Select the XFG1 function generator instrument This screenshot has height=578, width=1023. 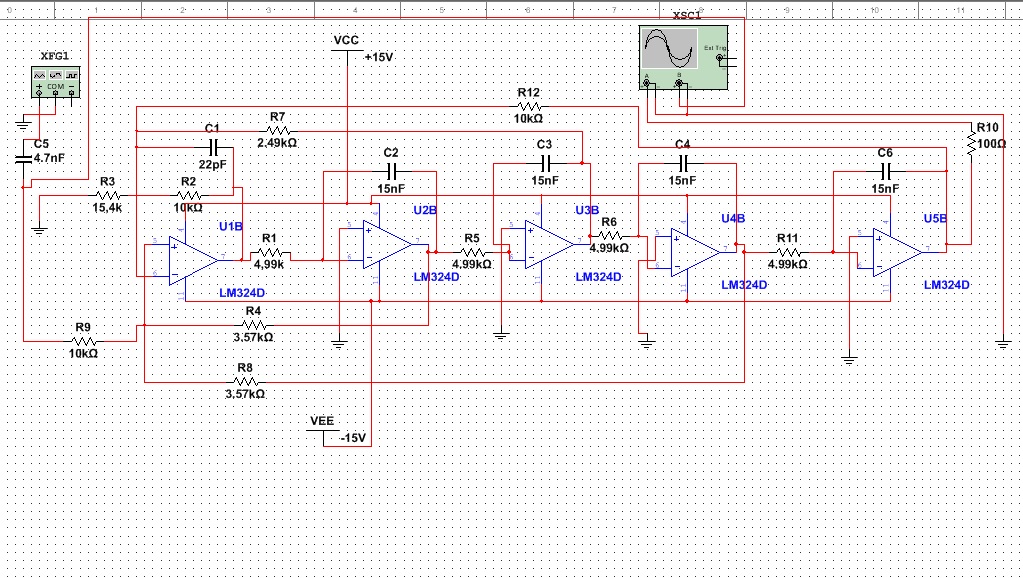pyautogui.click(x=54, y=81)
